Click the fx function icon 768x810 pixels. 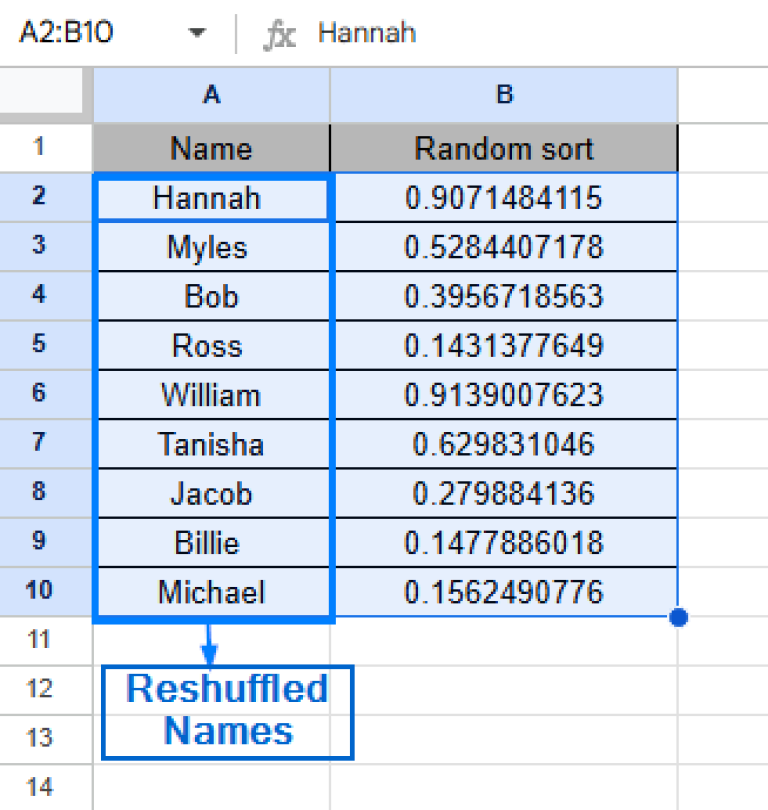pos(279,34)
